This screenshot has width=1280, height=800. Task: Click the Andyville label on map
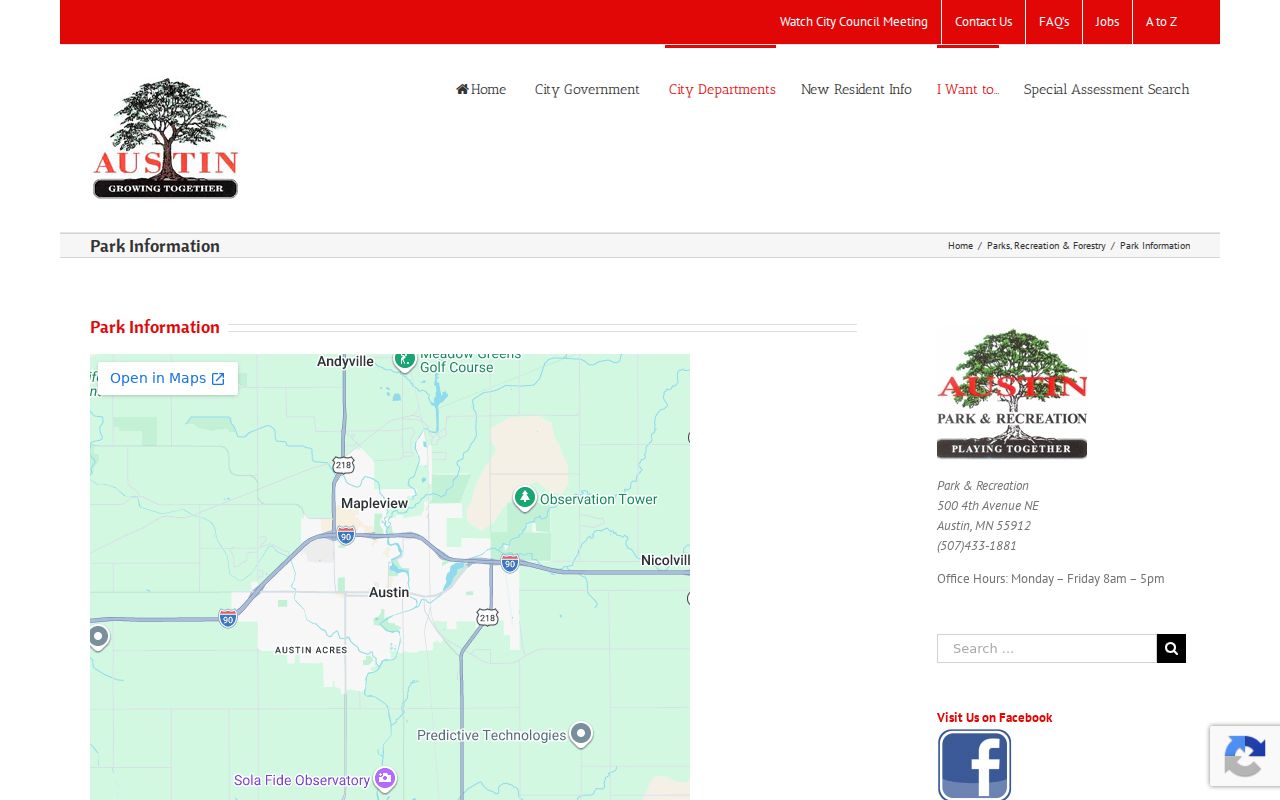(x=345, y=361)
